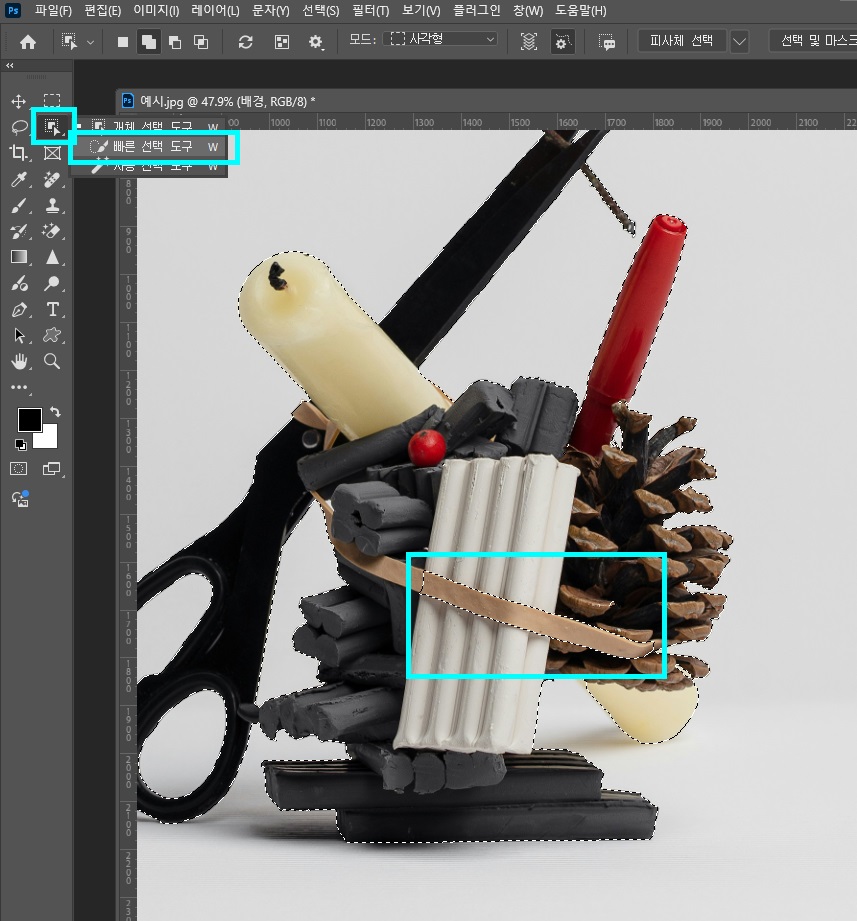The height and width of the screenshot is (921, 857).
Task: Go to the Home screen icon
Action: (28, 42)
